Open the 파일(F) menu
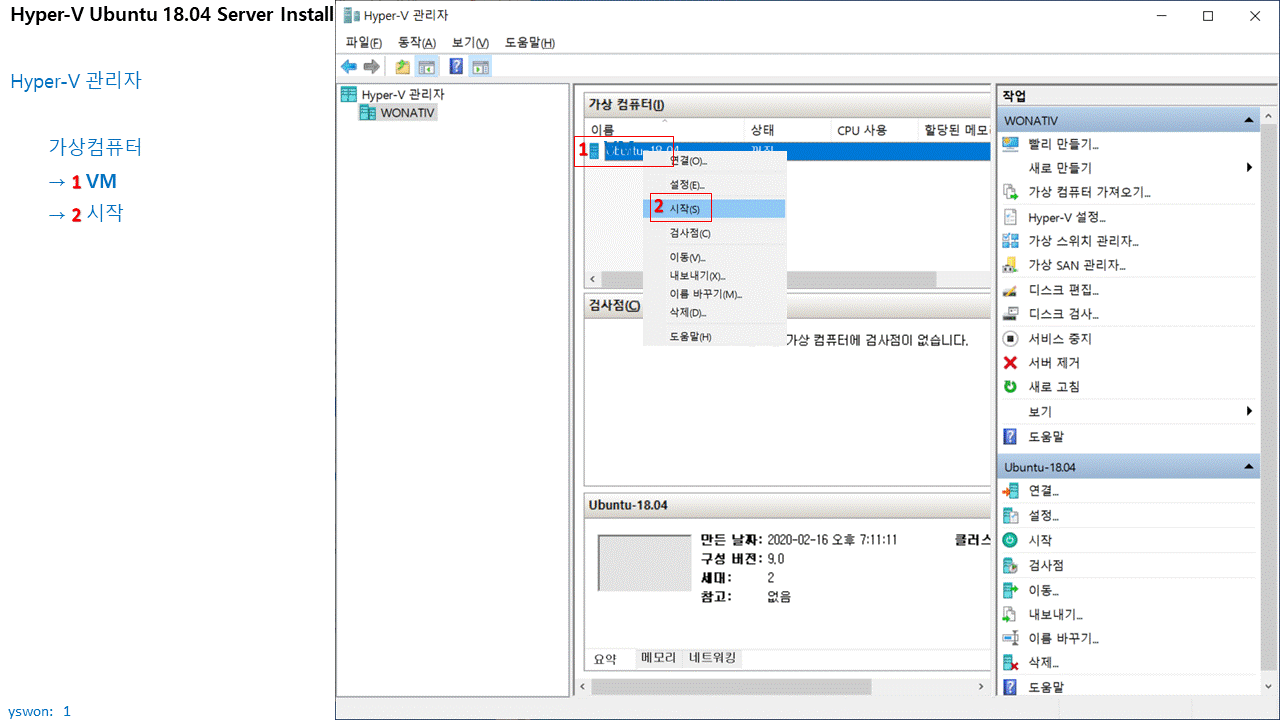1280x720 pixels. point(364,42)
